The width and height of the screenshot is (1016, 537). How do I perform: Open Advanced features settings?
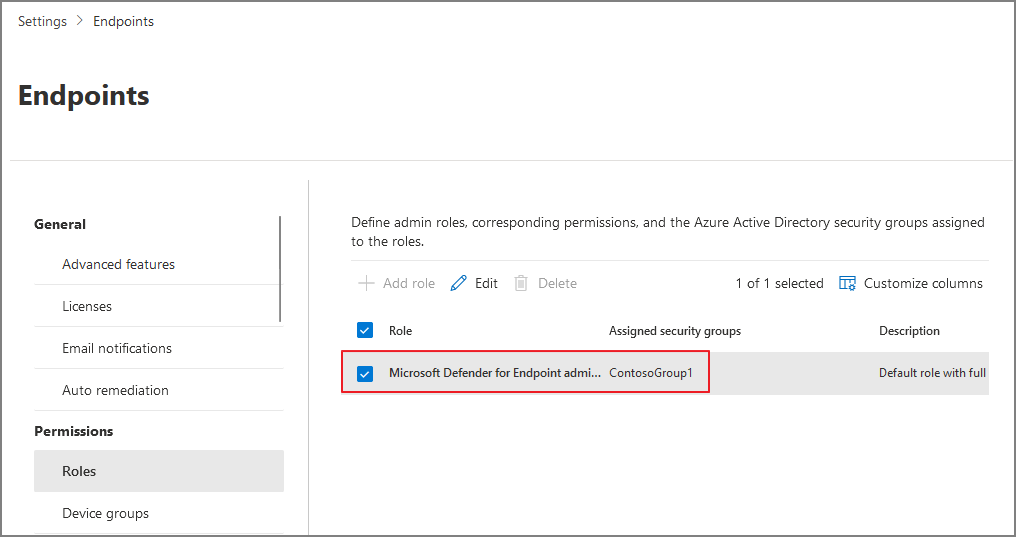119,264
